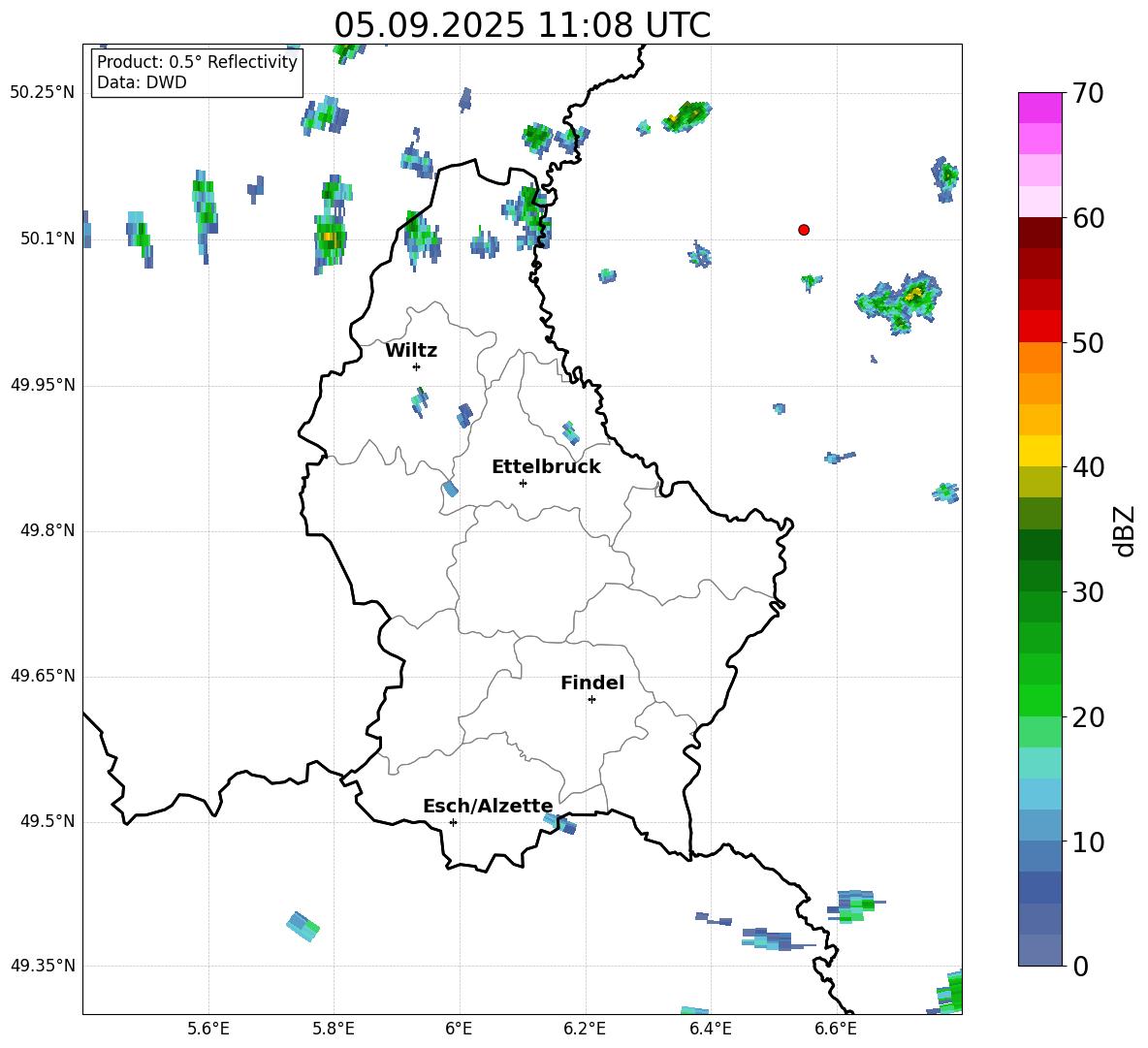Select the Esch/Alzette city label

pyautogui.click(x=488, y=807)
